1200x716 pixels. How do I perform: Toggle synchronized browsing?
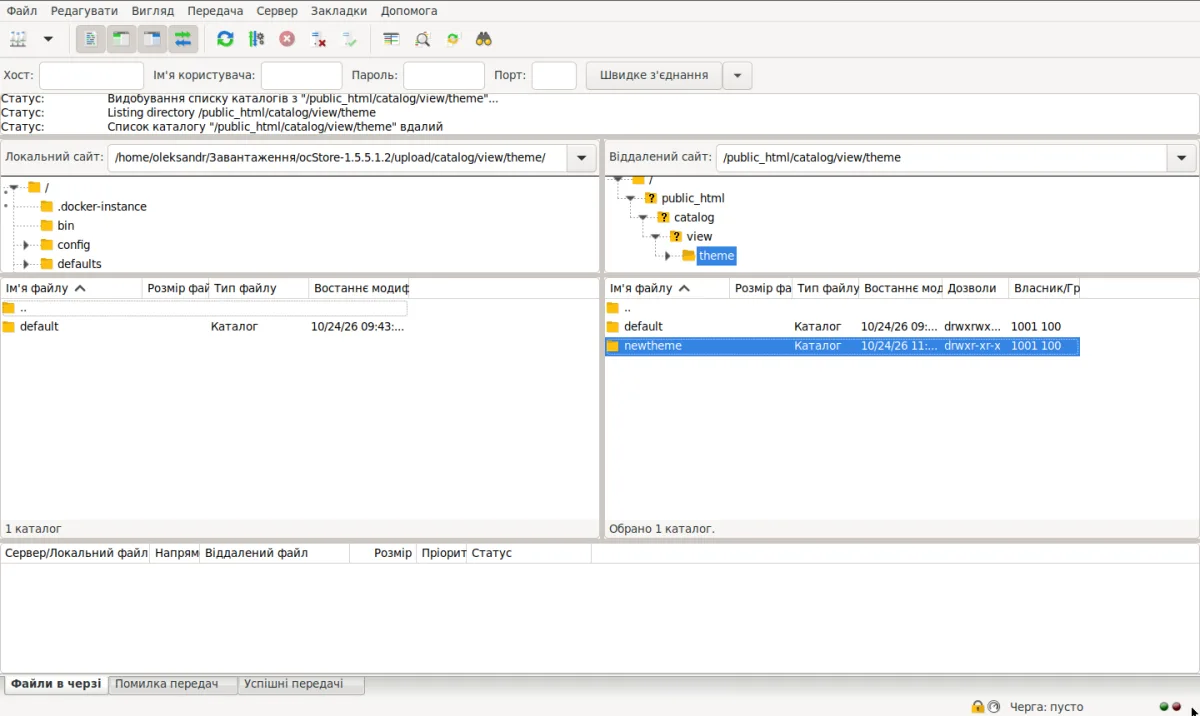click(453, 39)
